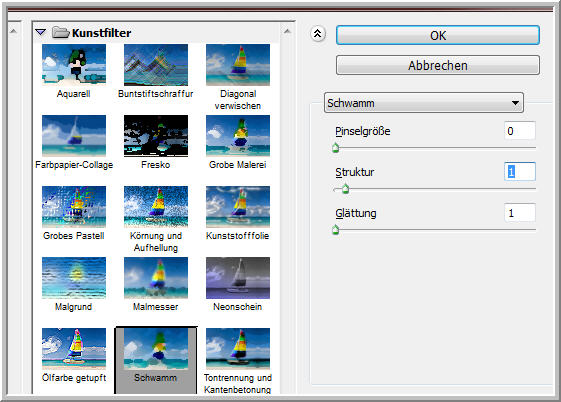This screenshot has width=561, height=402.
Task: Click the Pinselgröße slider handle
Action: click(335, 147)
